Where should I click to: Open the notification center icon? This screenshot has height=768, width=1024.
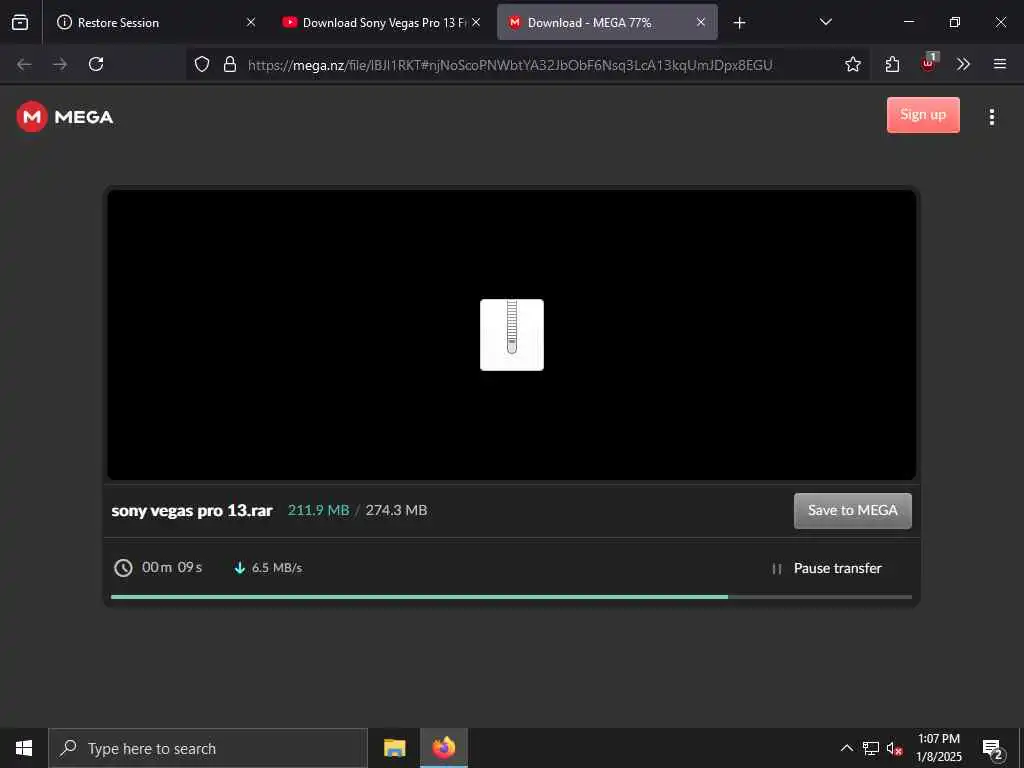(993, 749)
